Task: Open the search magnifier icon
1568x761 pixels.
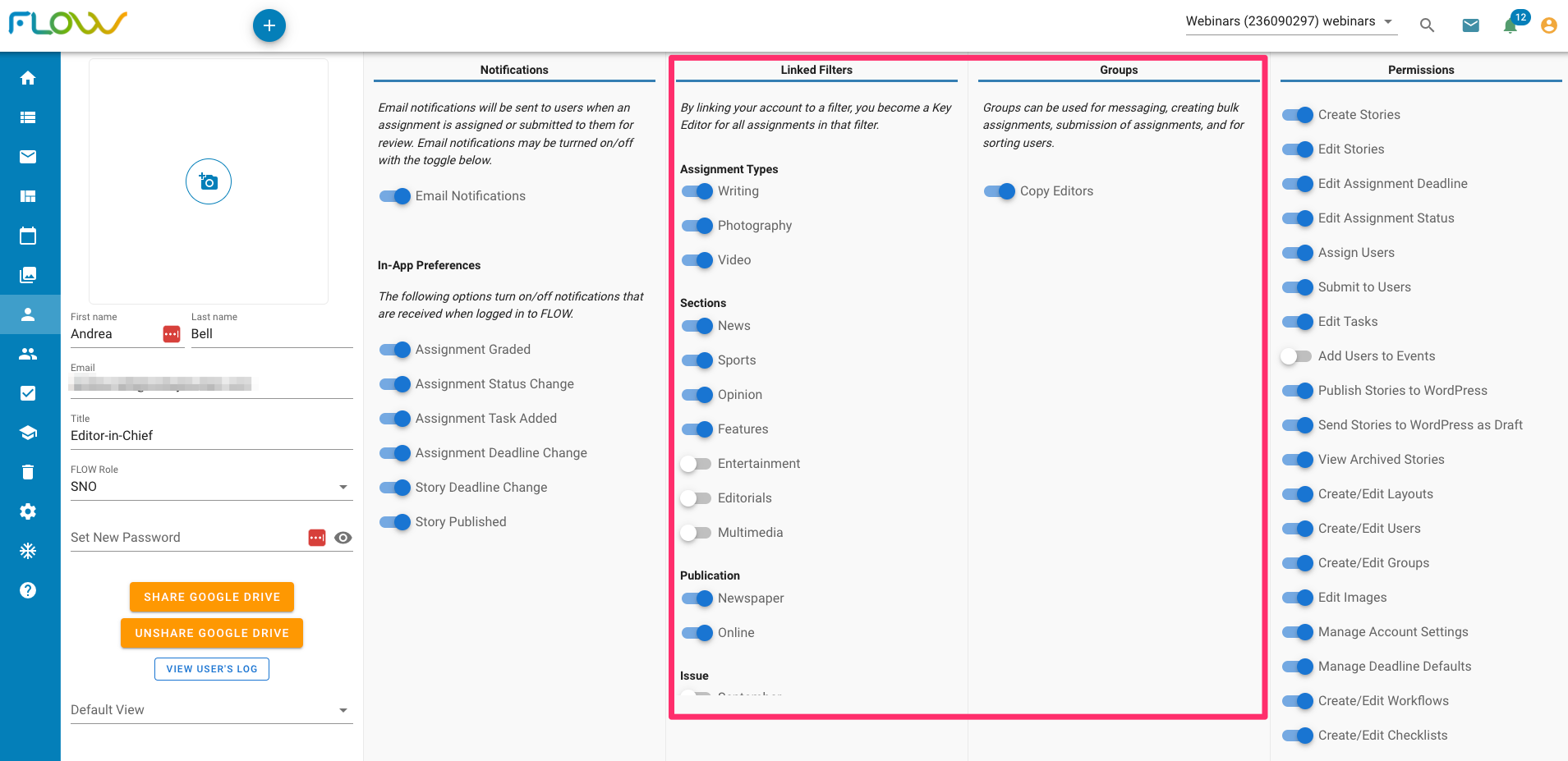Action: click(x=1428, y=25)
